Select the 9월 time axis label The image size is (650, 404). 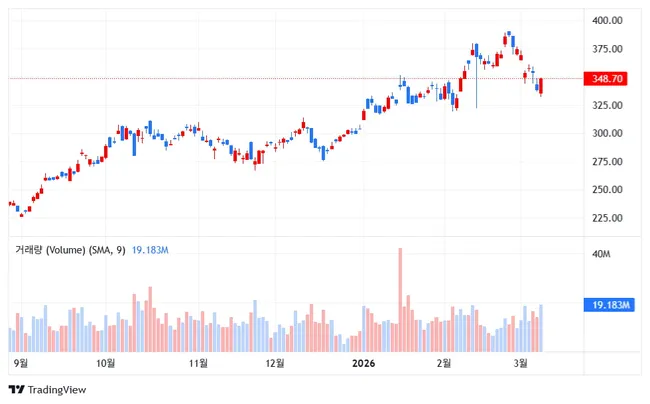[x=20, y=363]
